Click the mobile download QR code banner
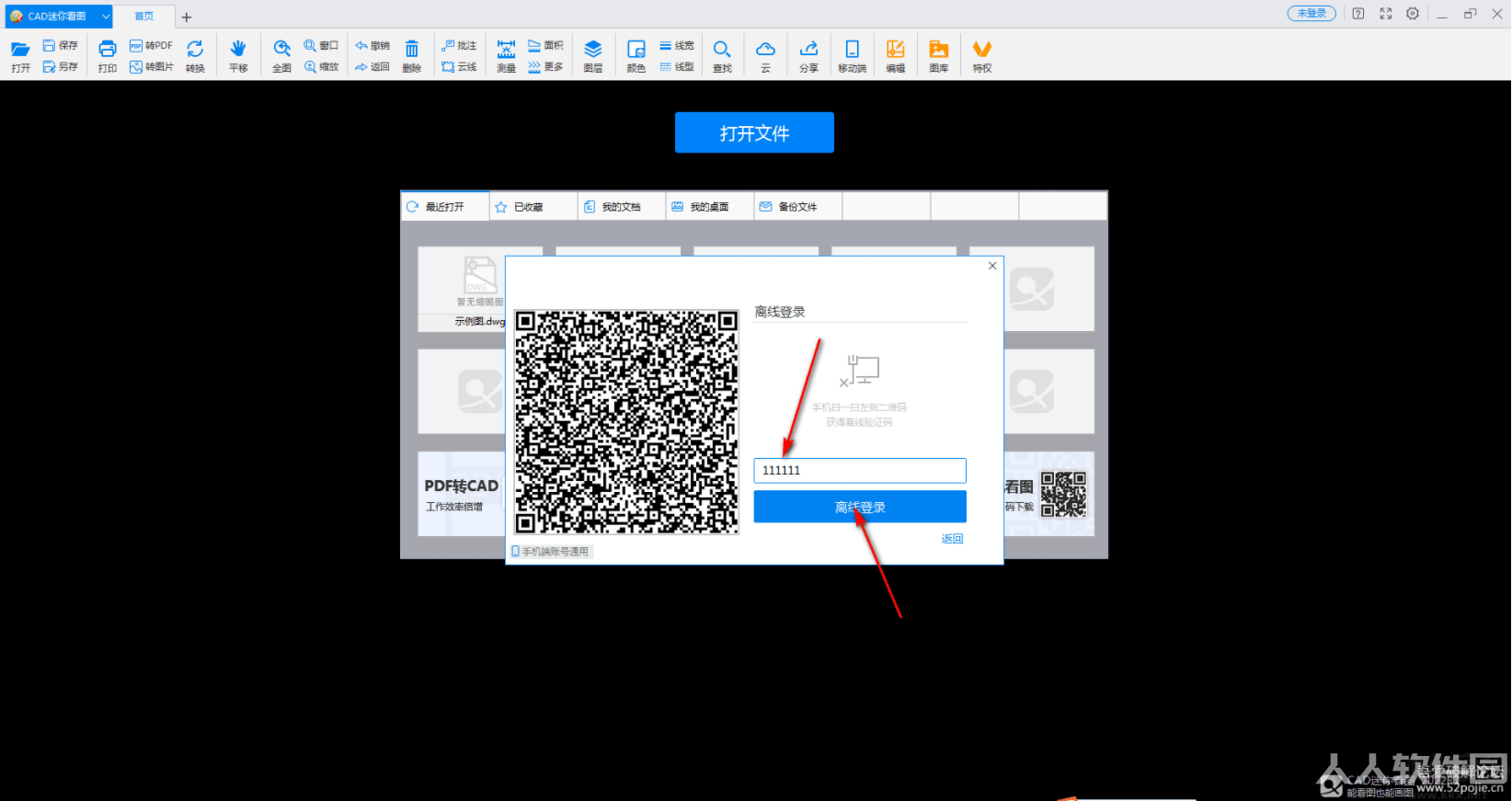This screenshot has width=1512, height=801. click(x=1049, y=494)
